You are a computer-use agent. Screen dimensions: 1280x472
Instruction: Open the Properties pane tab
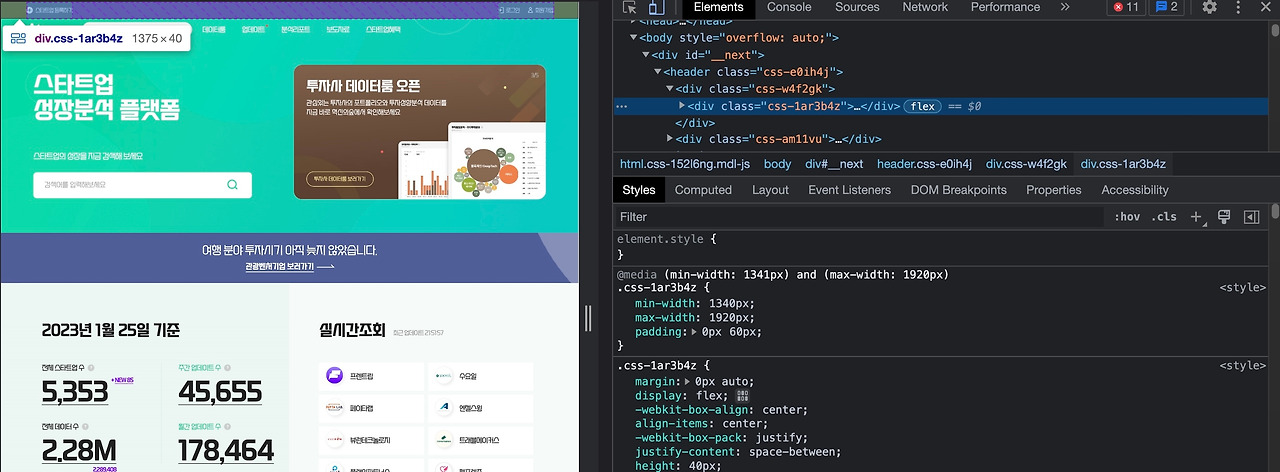tap(1053, 190)
